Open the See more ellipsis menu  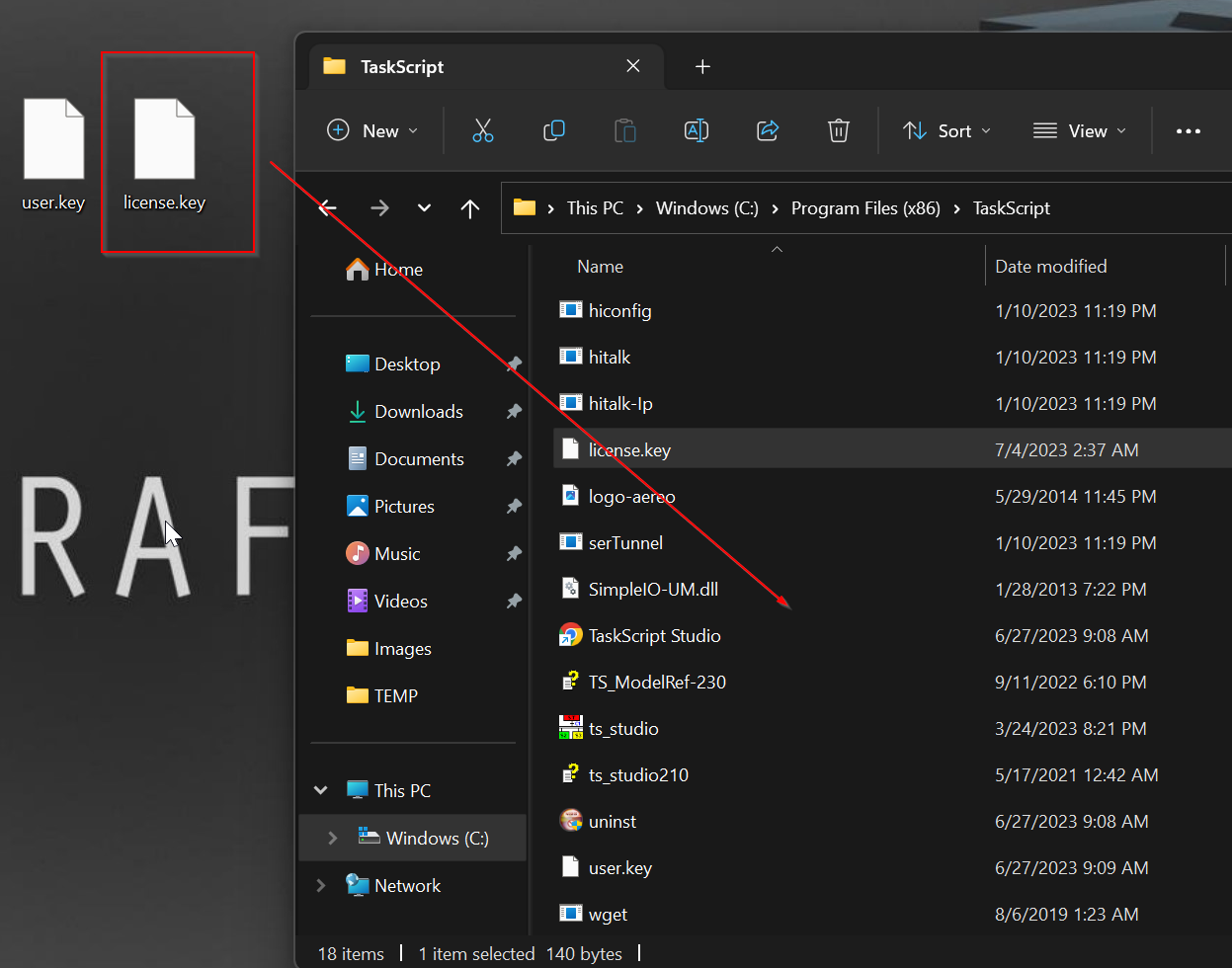click(x=1189, y=131)
